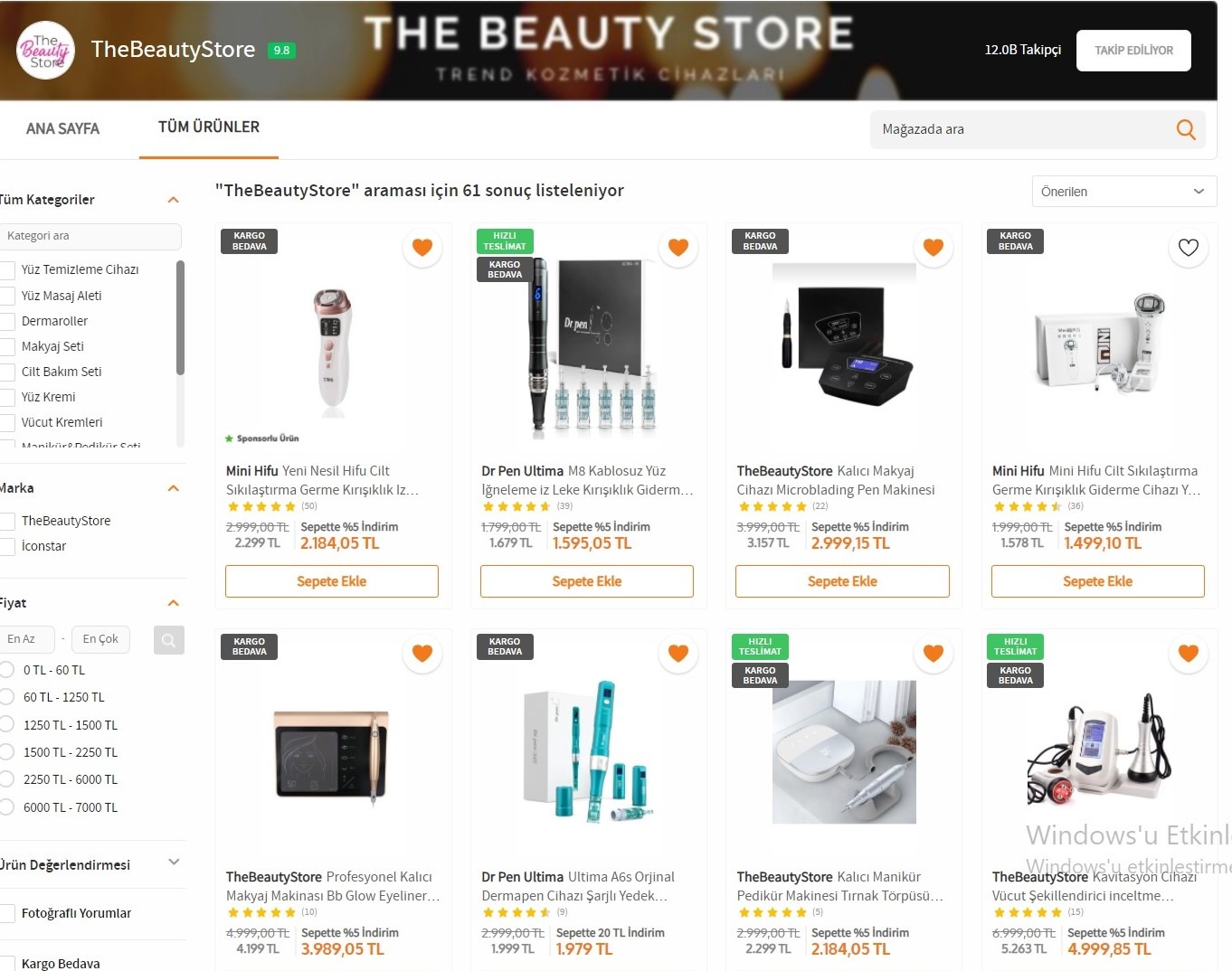Screen dimensions: 1232x971
Task: Click the TAKİP EDİLİYOR follow button
Action: [x=1133, y=51]
